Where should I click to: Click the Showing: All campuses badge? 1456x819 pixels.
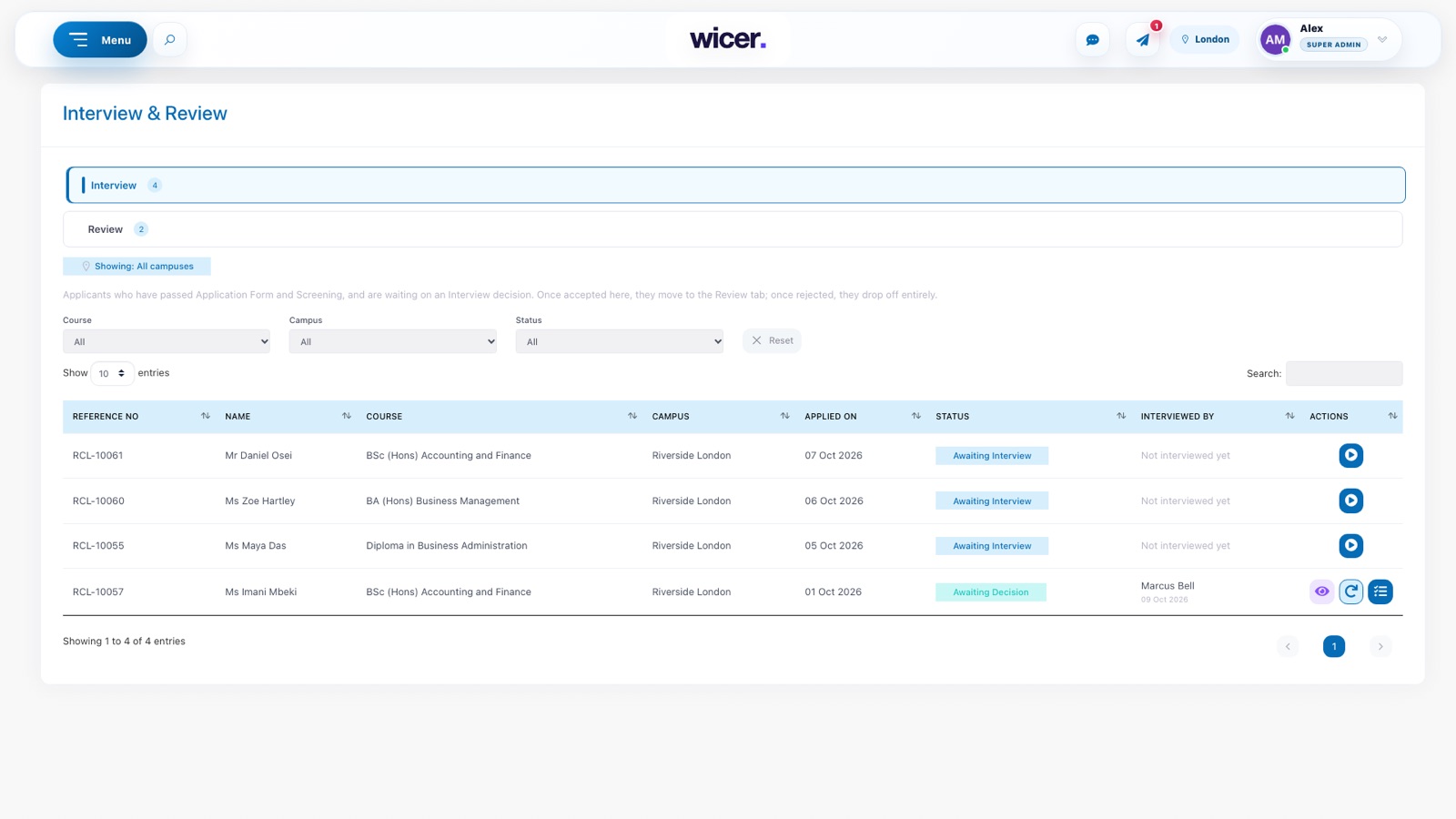[x=136, y=267]
